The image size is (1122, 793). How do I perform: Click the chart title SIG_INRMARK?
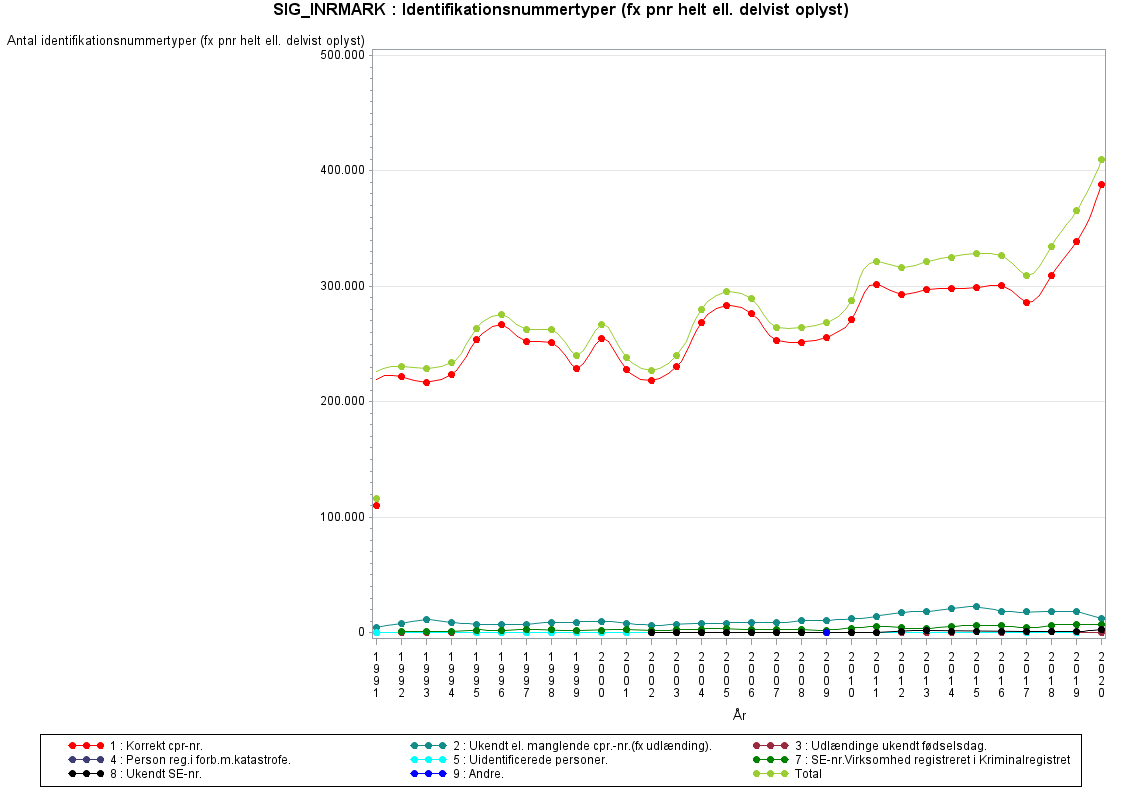click(x=561, y=11)
